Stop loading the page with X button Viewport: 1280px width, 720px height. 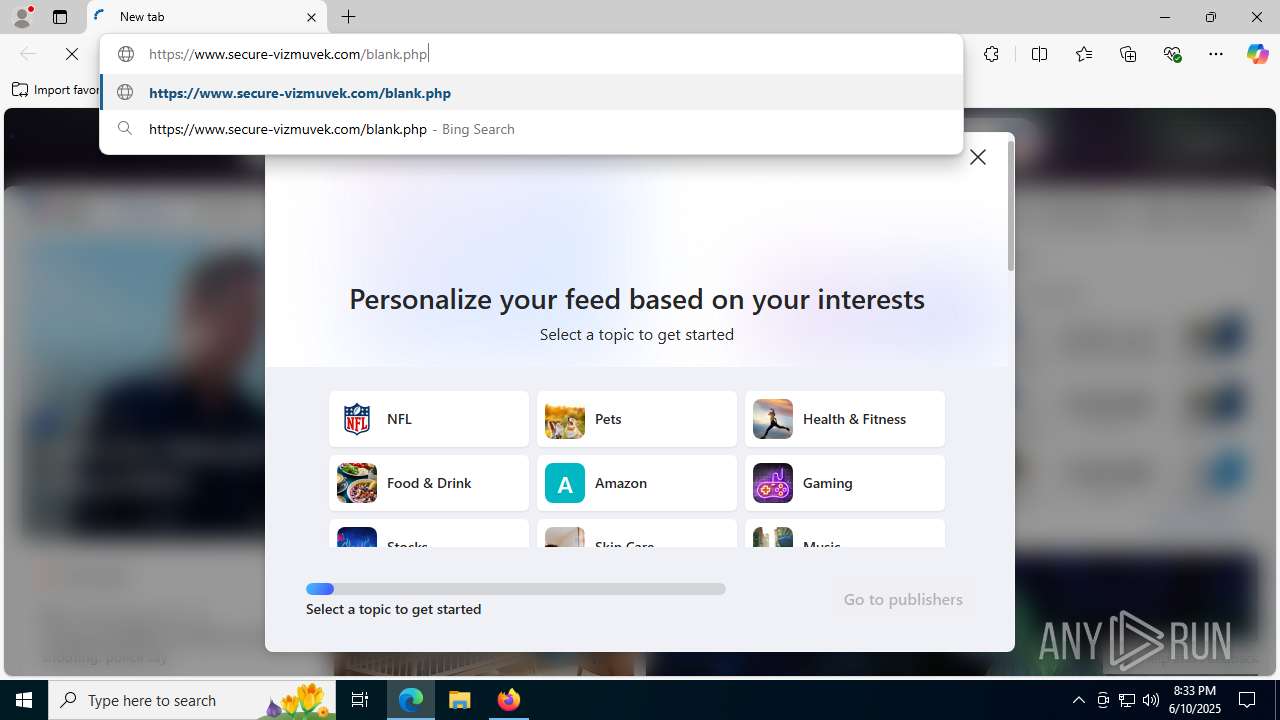72,54
